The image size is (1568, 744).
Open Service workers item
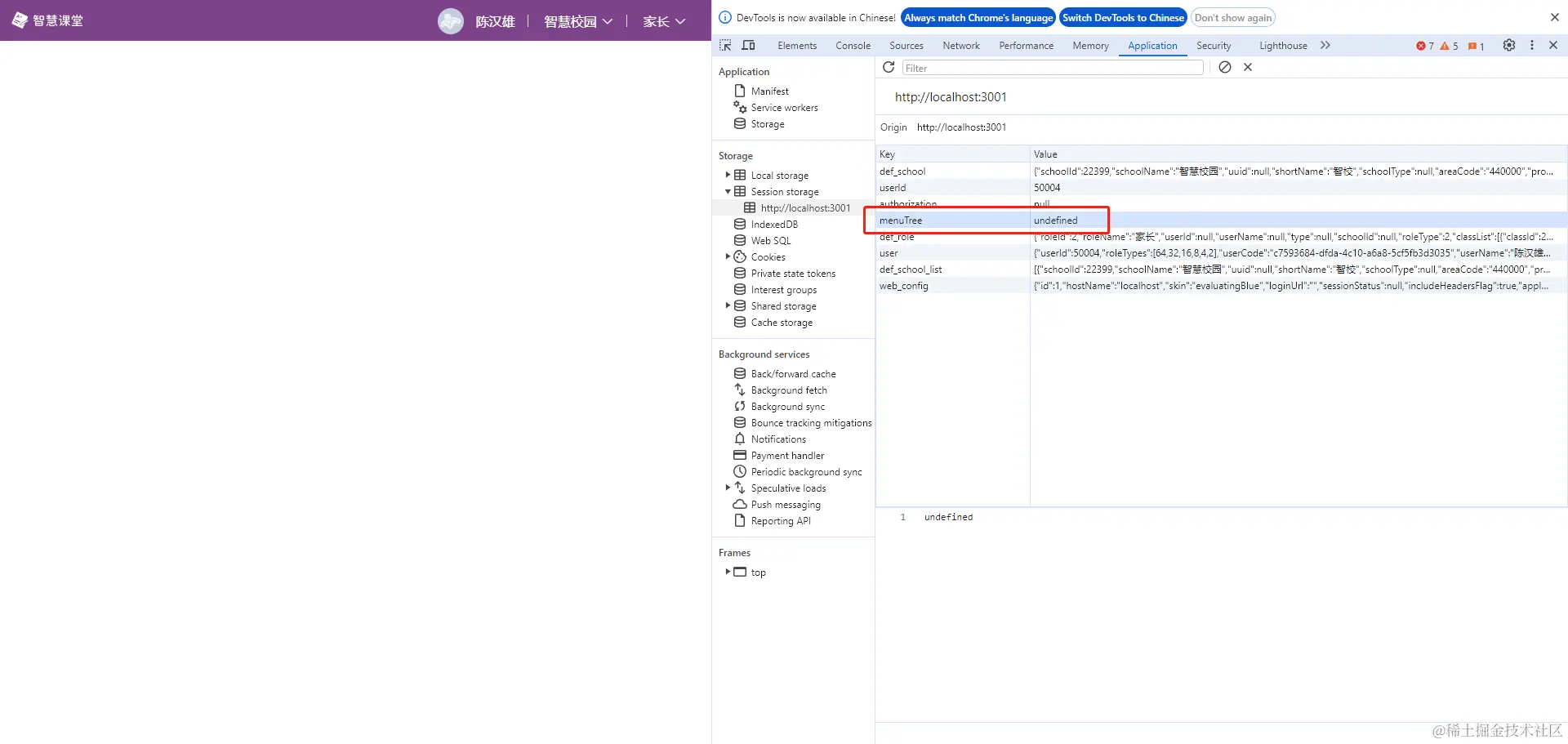tap(784, 108)
